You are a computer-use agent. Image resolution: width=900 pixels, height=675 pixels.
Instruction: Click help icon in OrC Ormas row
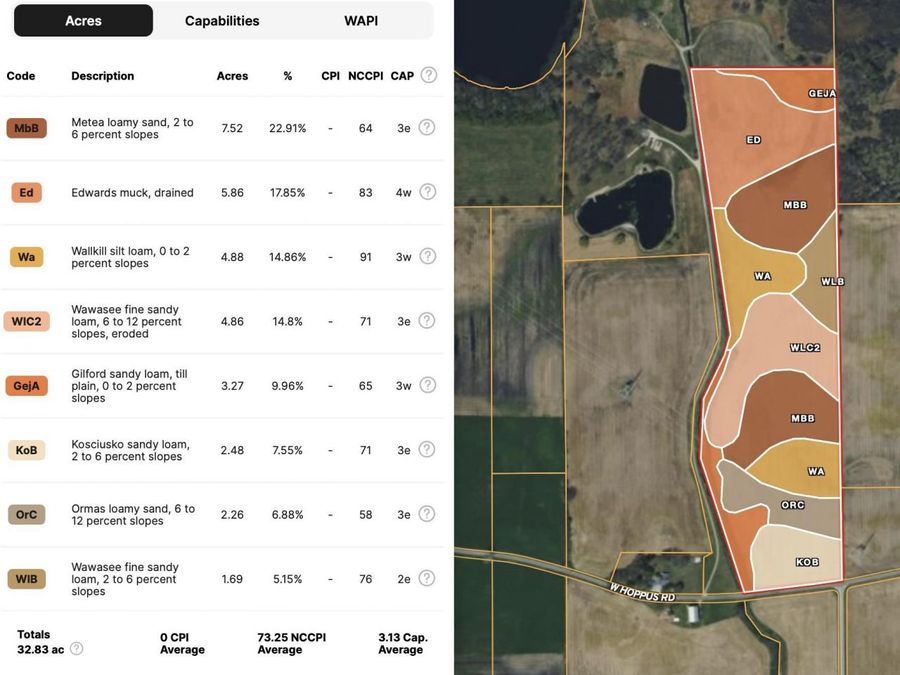click(x=426, y=514)
